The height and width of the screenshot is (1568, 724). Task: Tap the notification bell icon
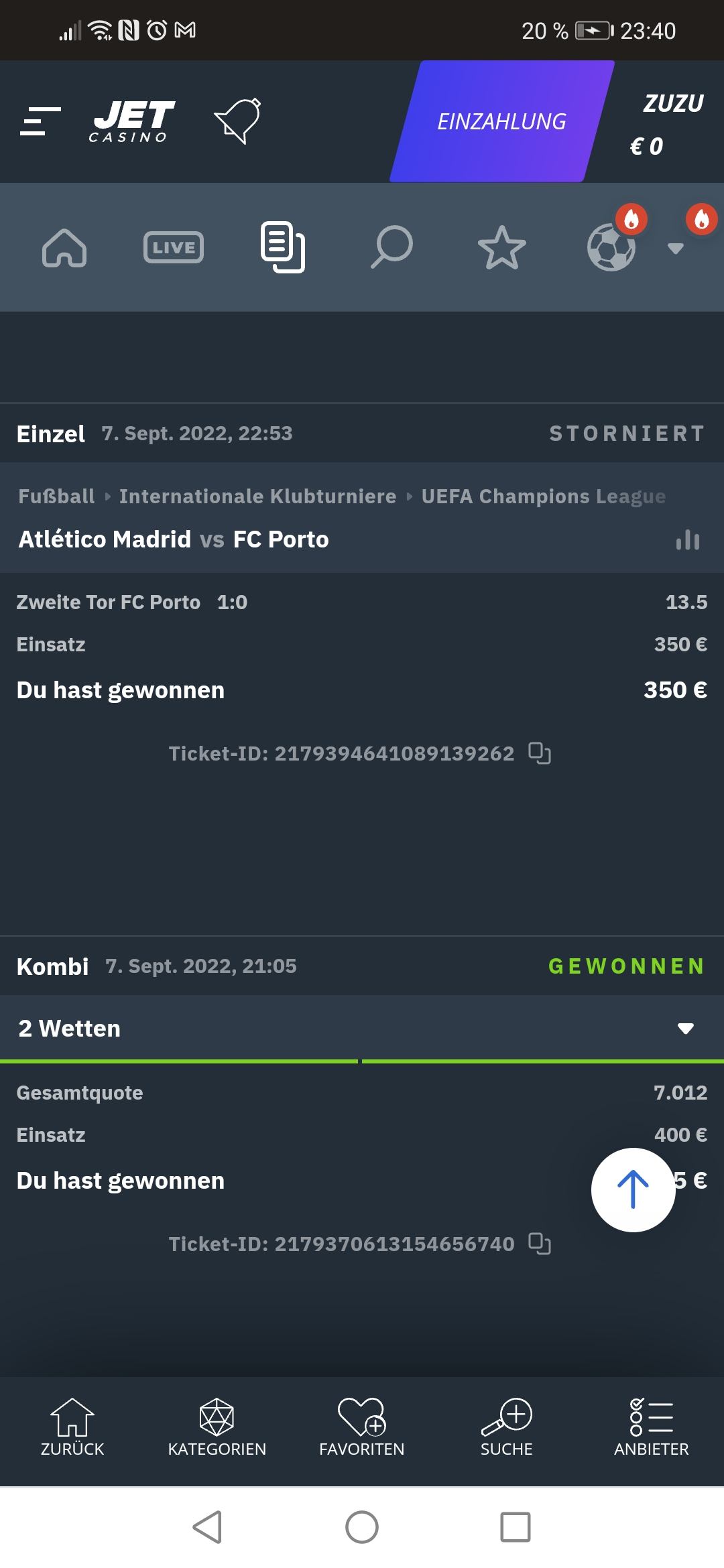tap(237, 121)
